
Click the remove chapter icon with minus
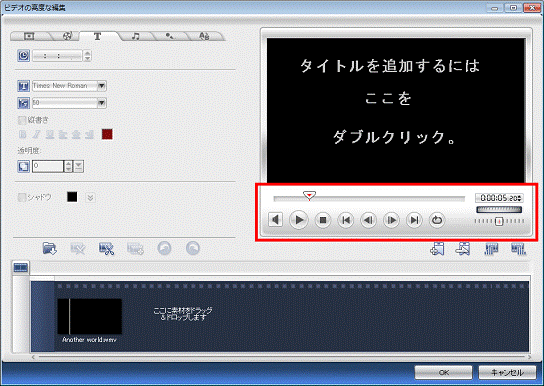(463, 248)
